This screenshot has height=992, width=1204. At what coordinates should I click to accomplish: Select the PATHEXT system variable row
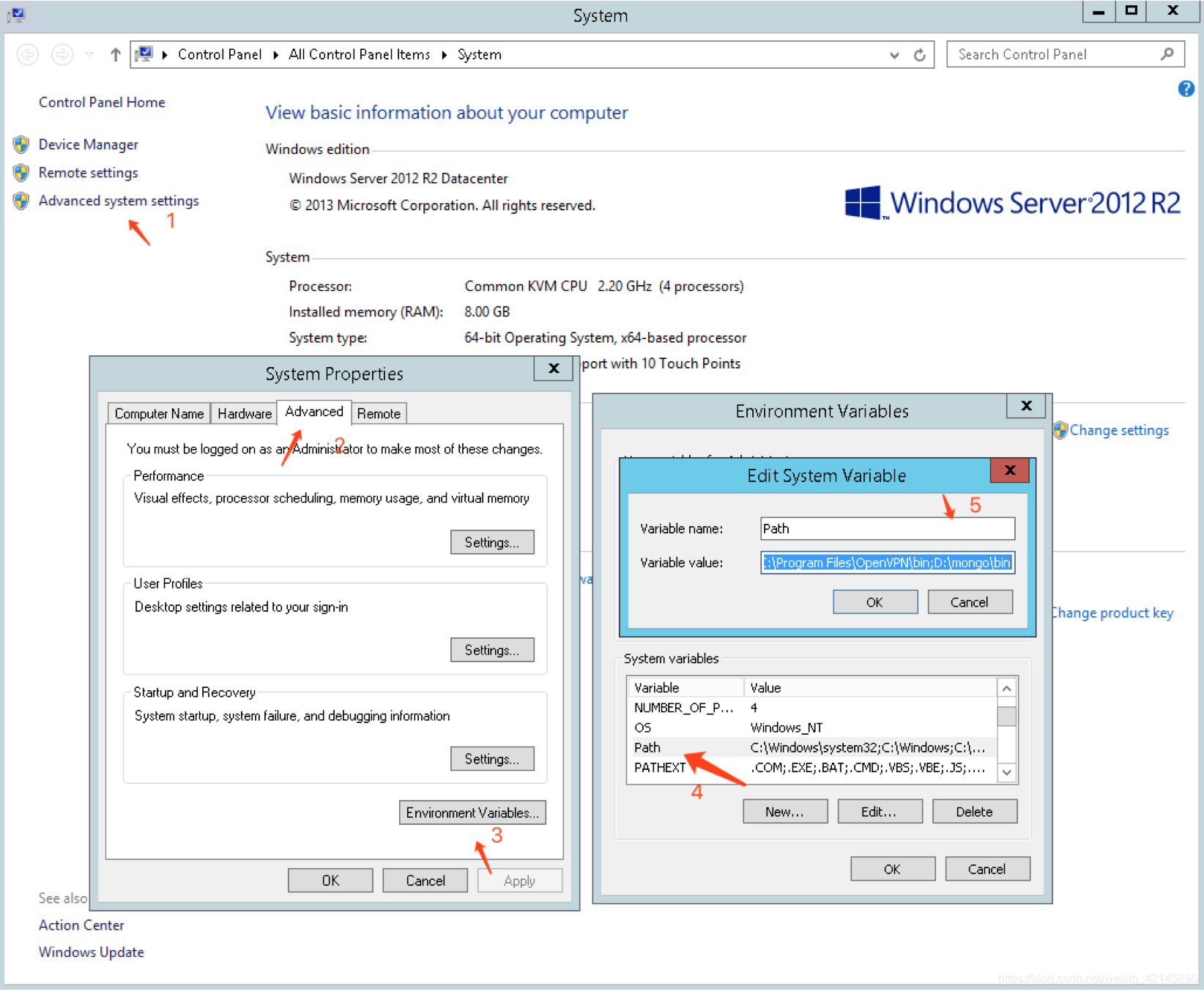coord(811,768)
